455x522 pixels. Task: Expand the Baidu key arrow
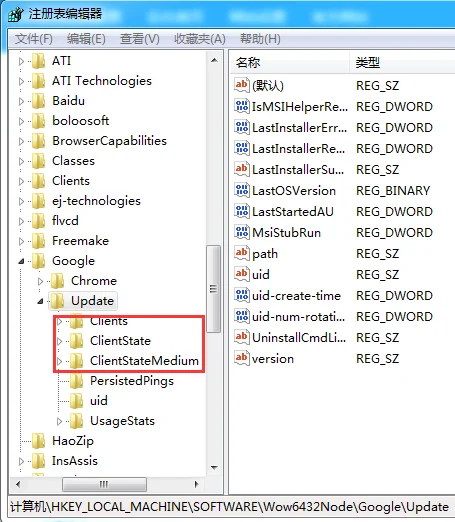click(21, 101)
